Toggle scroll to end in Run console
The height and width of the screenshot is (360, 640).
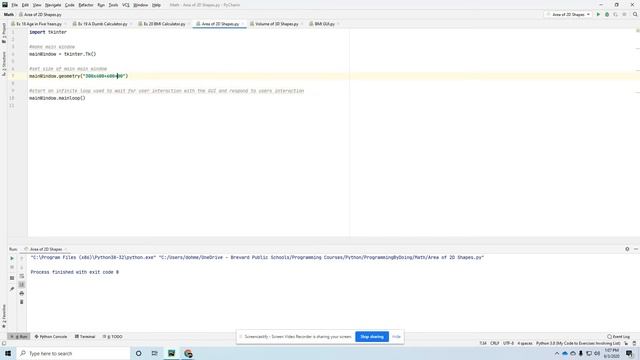click(x=22, y=284)
